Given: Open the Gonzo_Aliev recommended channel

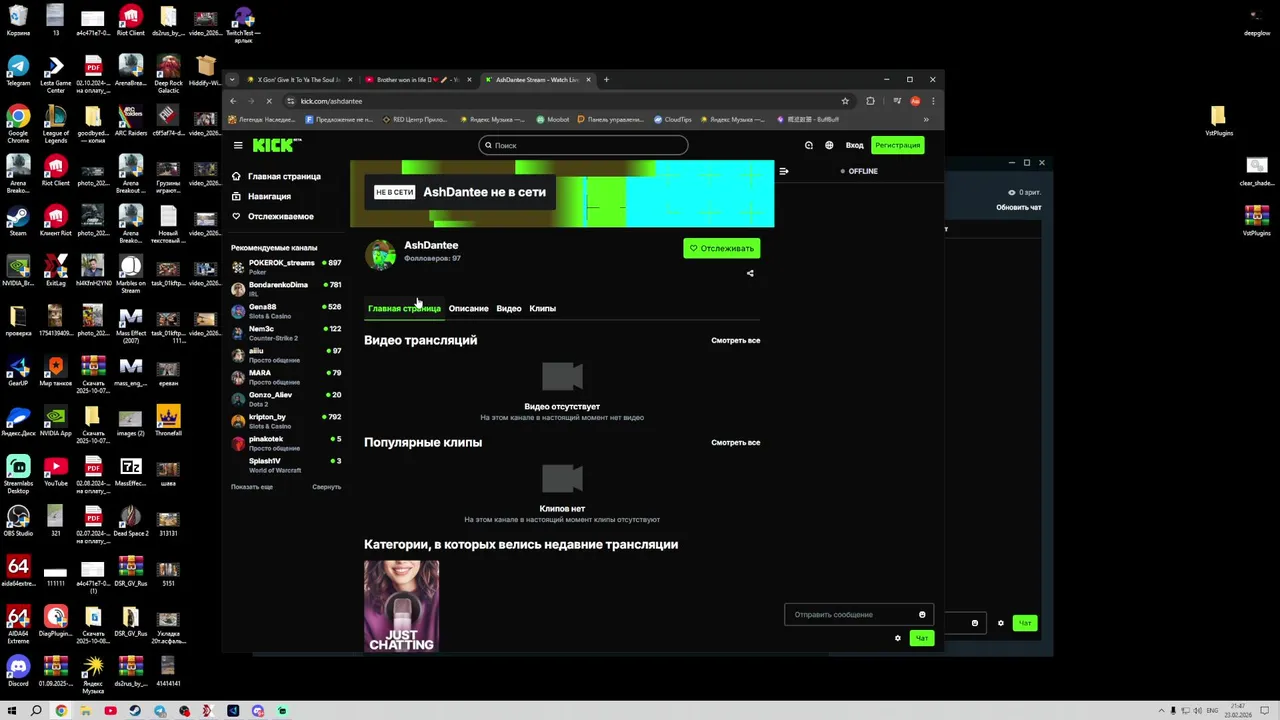Looking at the screenshot, I should click(286, 399).
